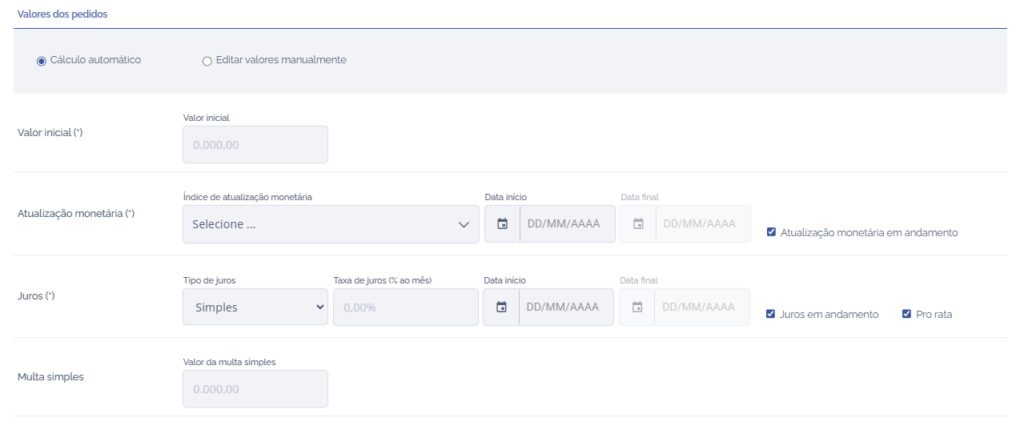1024x426 pixels.
Task: Click the Valor inicial input field
Action: 255,144
